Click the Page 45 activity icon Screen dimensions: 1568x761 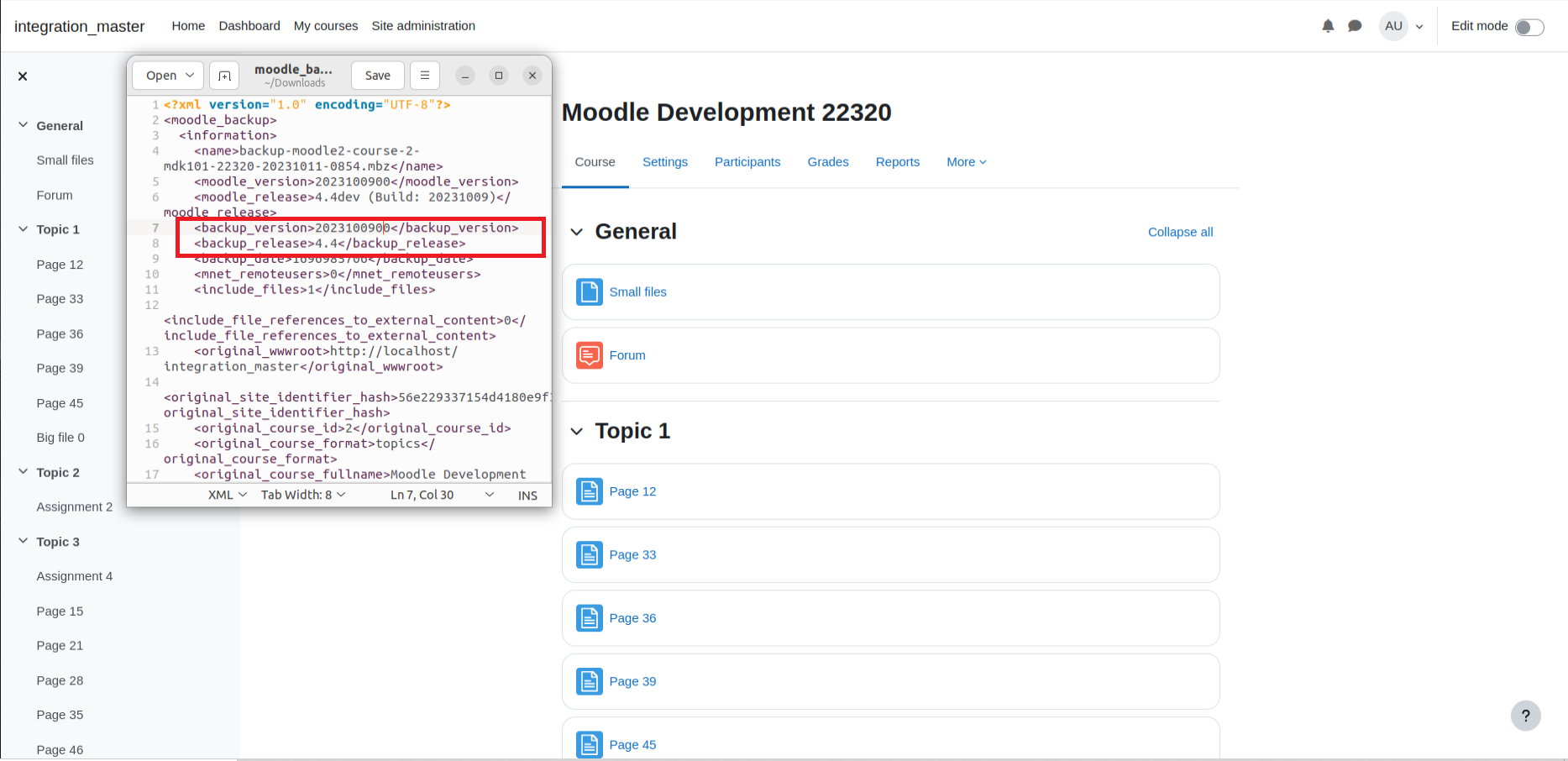point(590,745)
